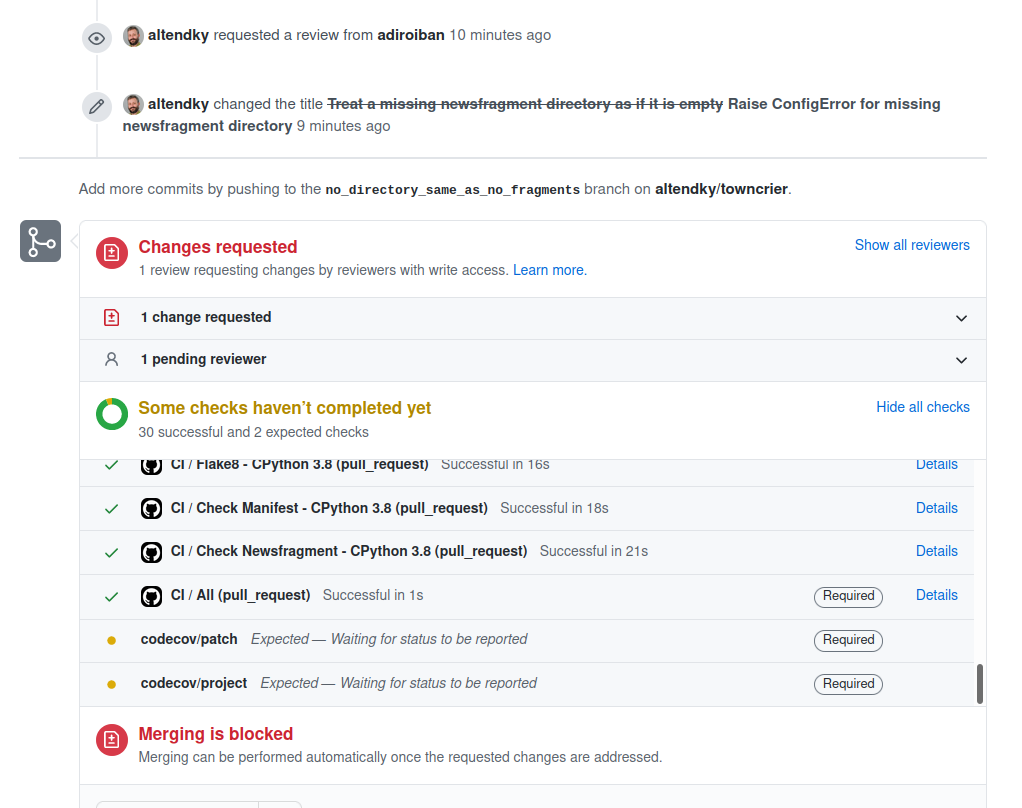
Task: Click the red Merging is blocked icon
Action: (112, 740)
